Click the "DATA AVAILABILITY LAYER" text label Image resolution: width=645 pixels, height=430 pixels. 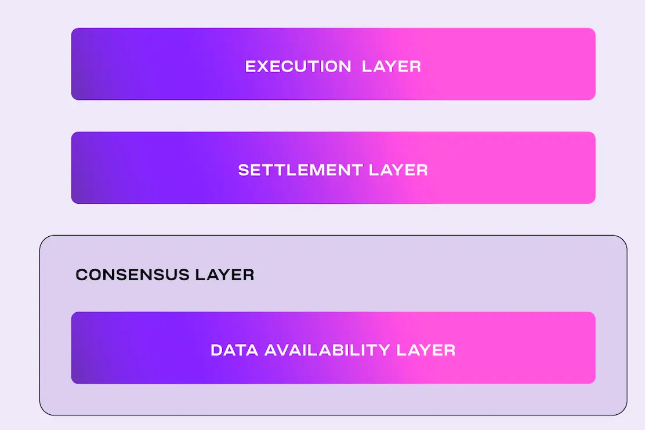[x=333, y=350]
